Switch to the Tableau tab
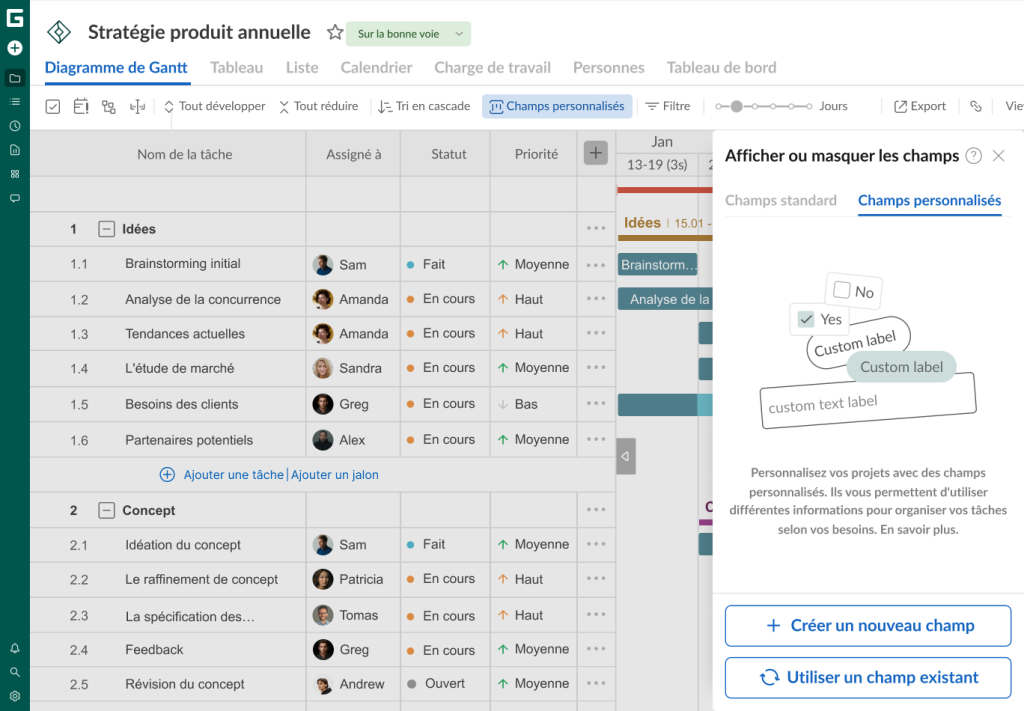Image resolution: width=1024 pixels, height=711 pixels. point(236,68)
